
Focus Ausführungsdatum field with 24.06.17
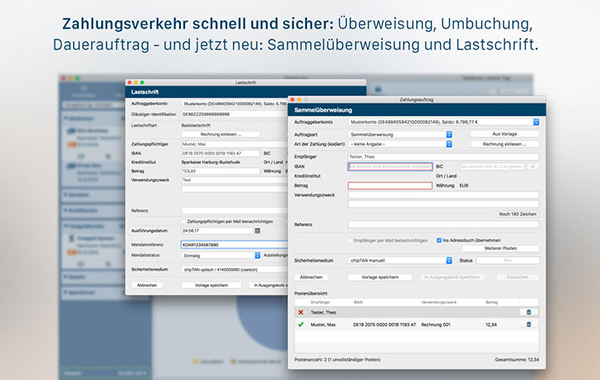point(217,231)
